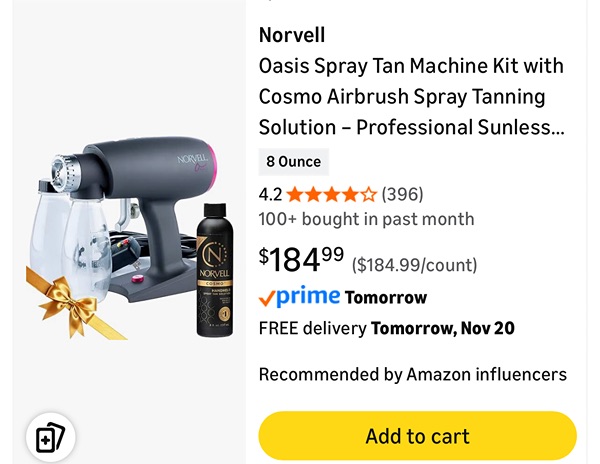The width and height of the screenshot is (600, 464).
Task: Click the empty fifth rating star
Action: pos(369,194)
